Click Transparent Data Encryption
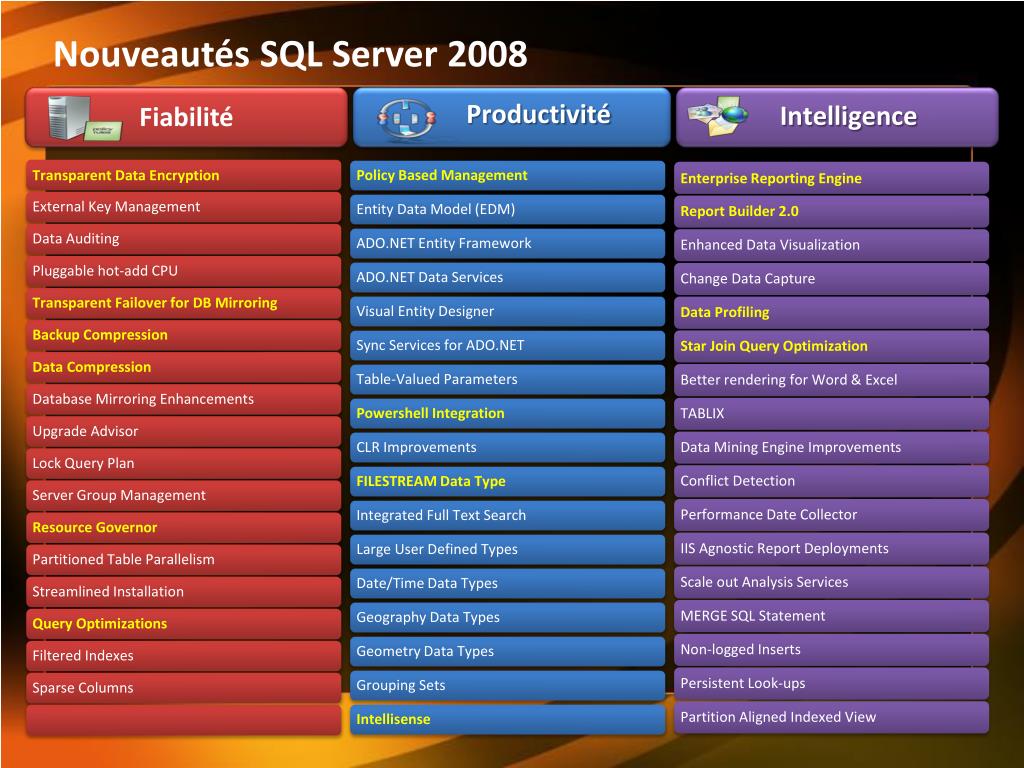The height and width of the screenshot is (768, 1024). tap(184, 175)
